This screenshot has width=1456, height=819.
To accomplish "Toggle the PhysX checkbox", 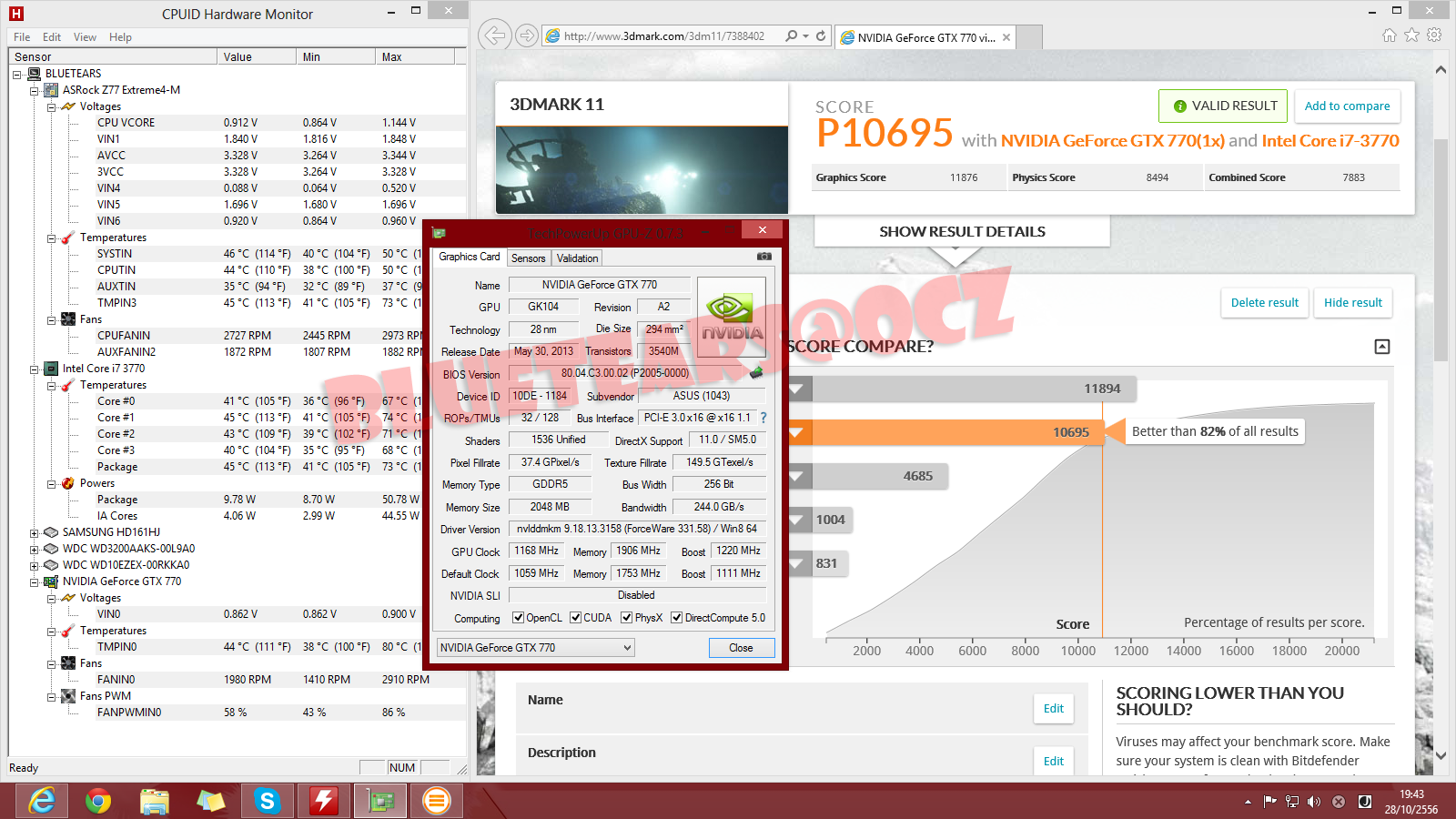I will click(x=626, y=618).
